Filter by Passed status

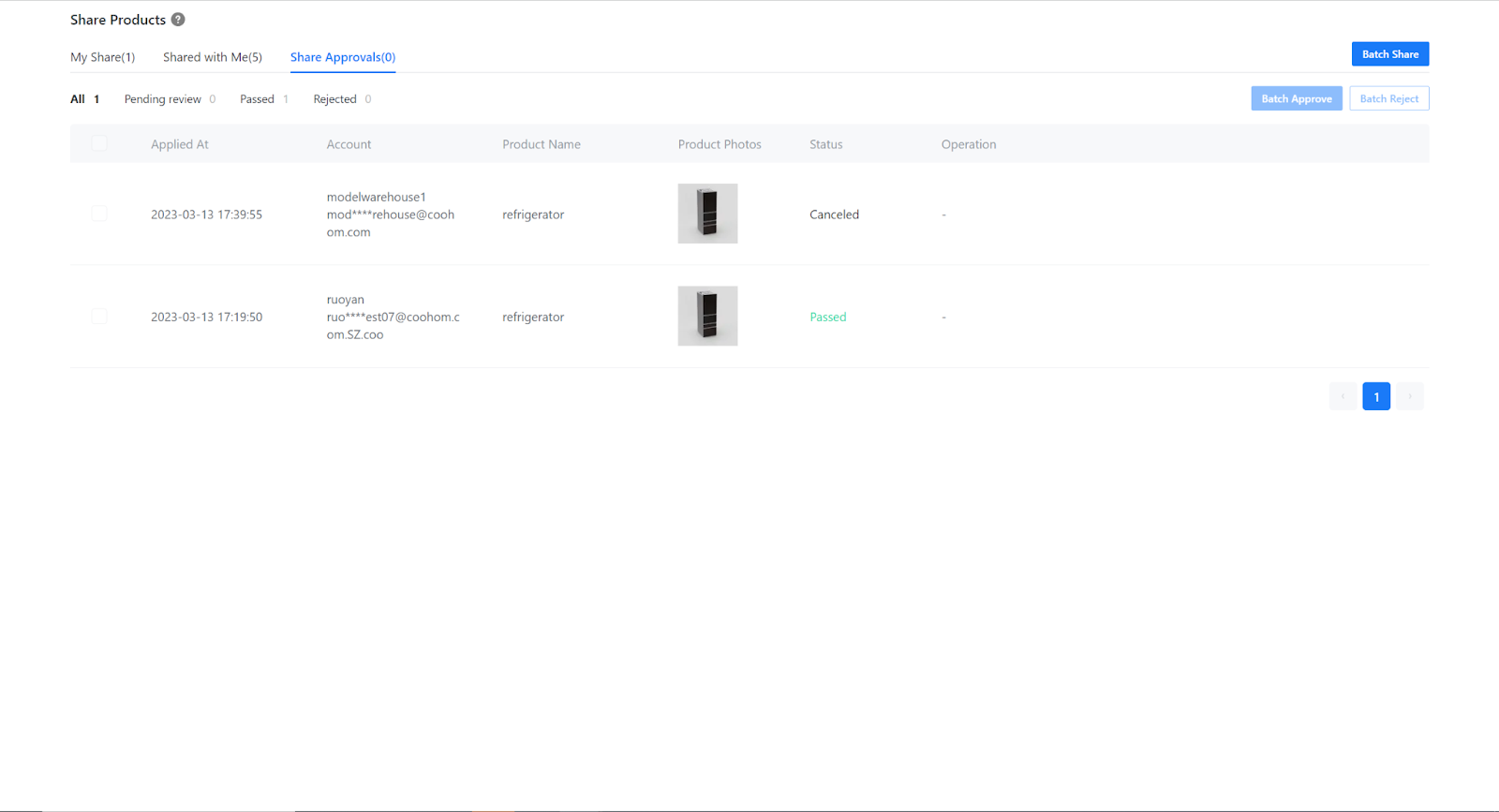(257, 99)
